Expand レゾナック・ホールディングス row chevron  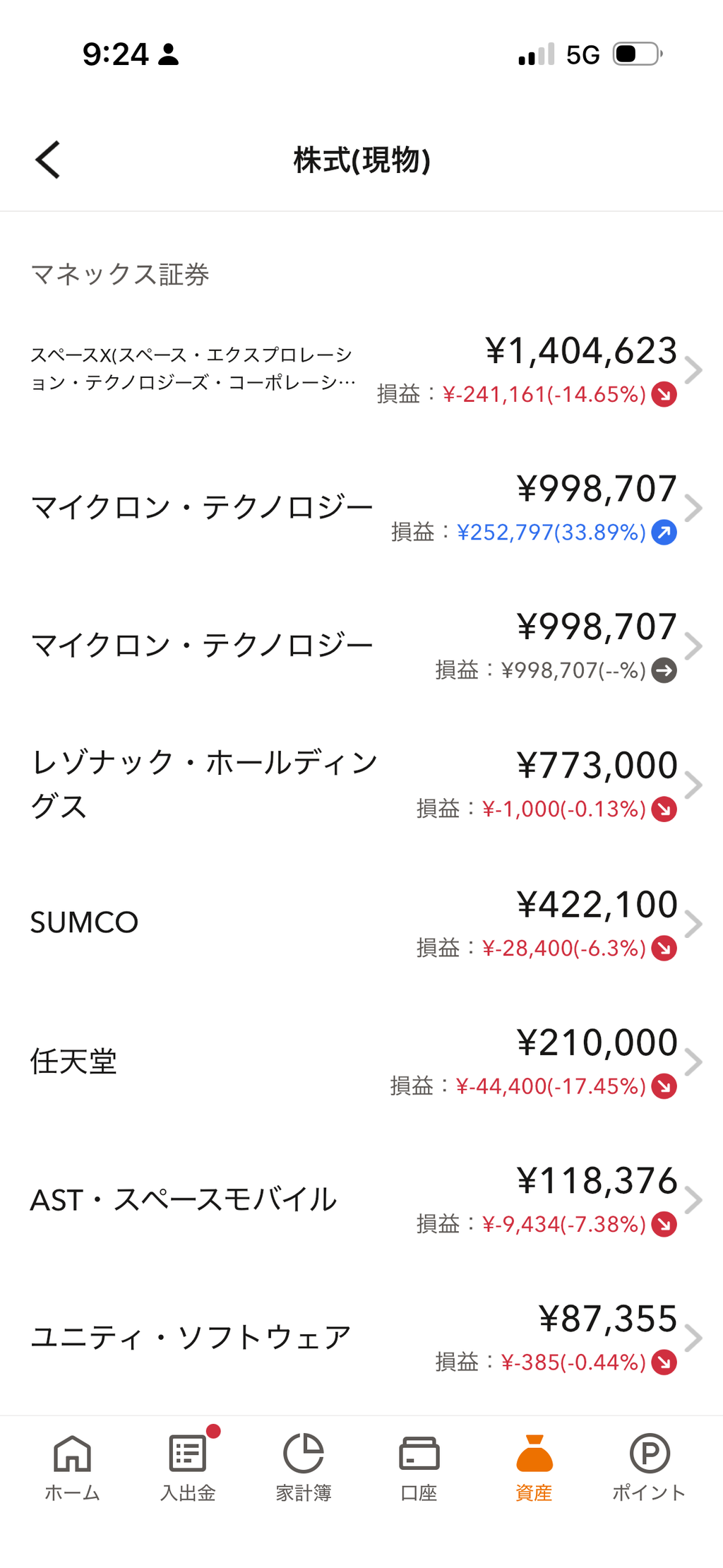694,785
